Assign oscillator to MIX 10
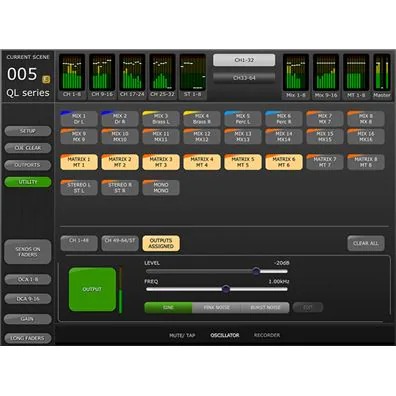Viewport: 396px width, 396px height. pos(120,136)
